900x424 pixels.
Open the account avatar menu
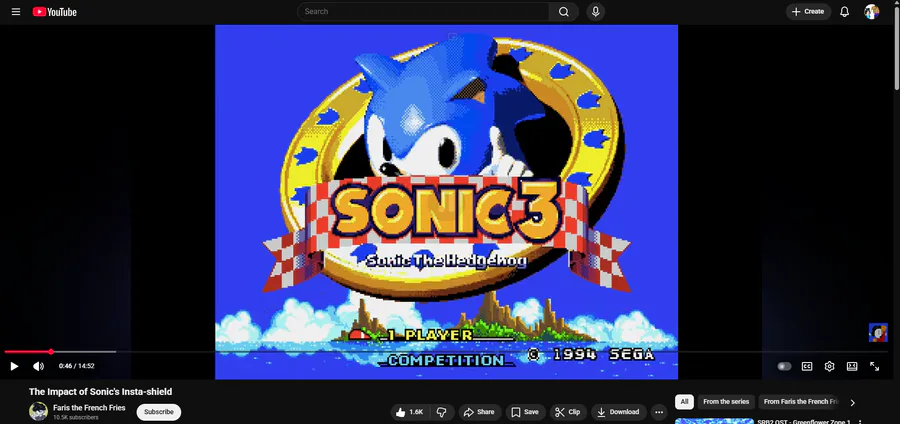pyautogui.click(x=871, y=11)
